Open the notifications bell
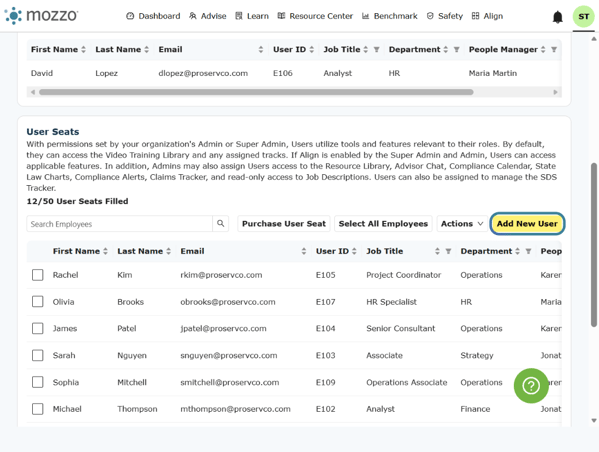 tap(558, 17)
